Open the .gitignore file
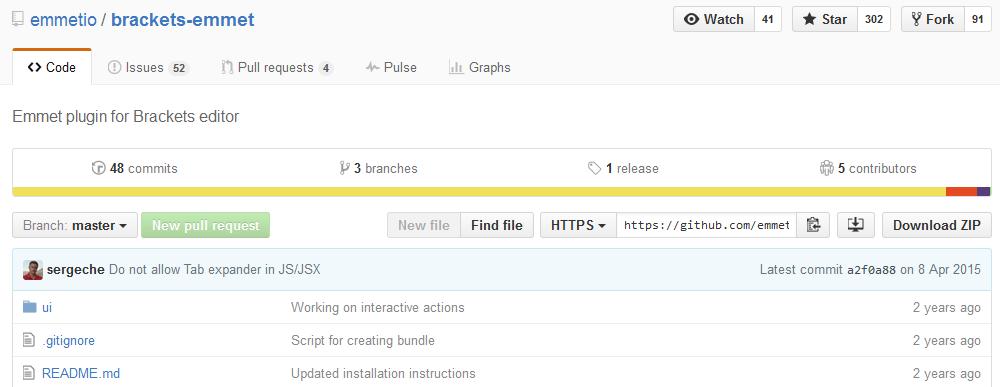Screen dimensions: 1000x387 (68, 340)
